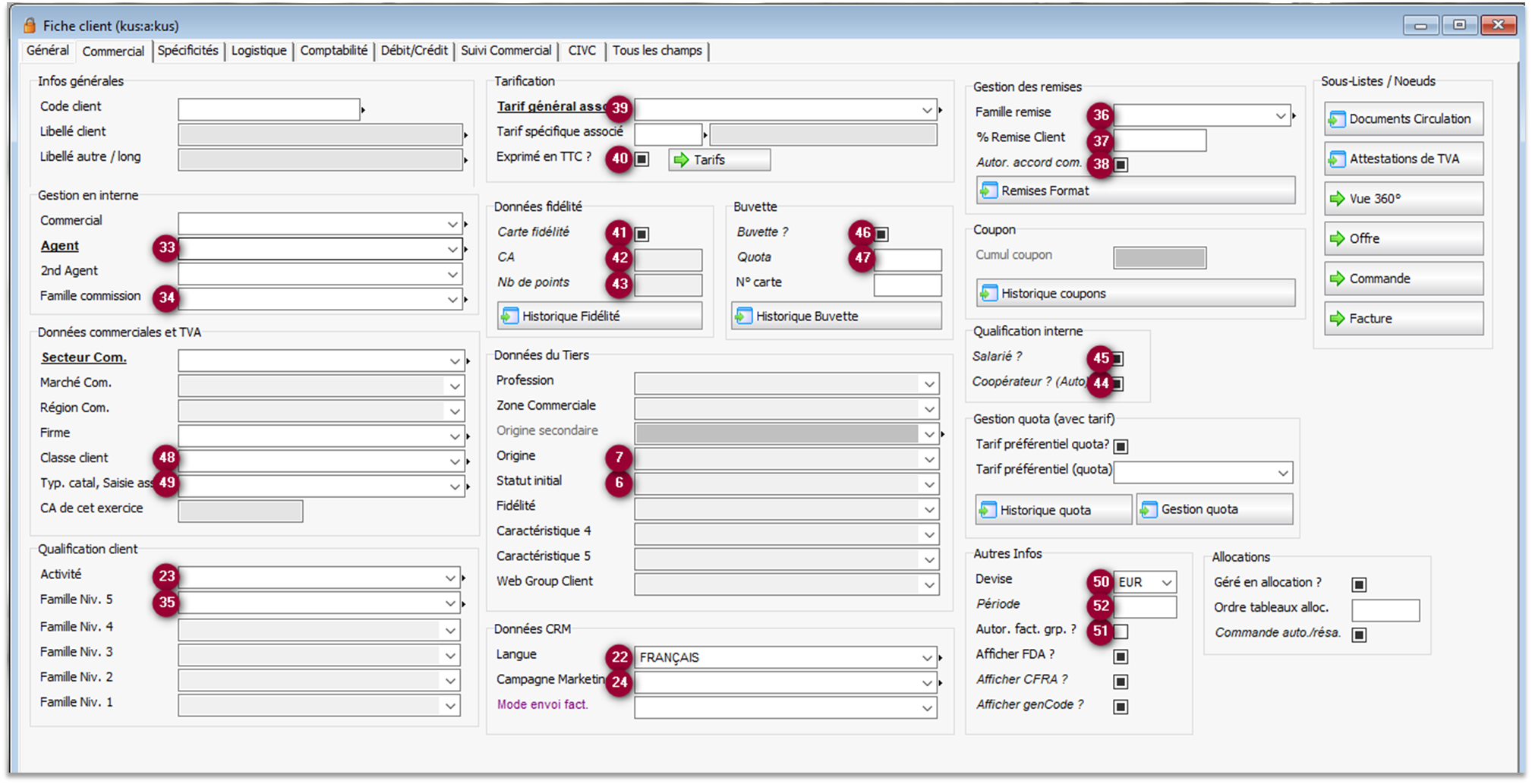Screen dimensions: 1532x784
Task: Toggle the Géré en allocation checkbox
Action: [1359, 584]
